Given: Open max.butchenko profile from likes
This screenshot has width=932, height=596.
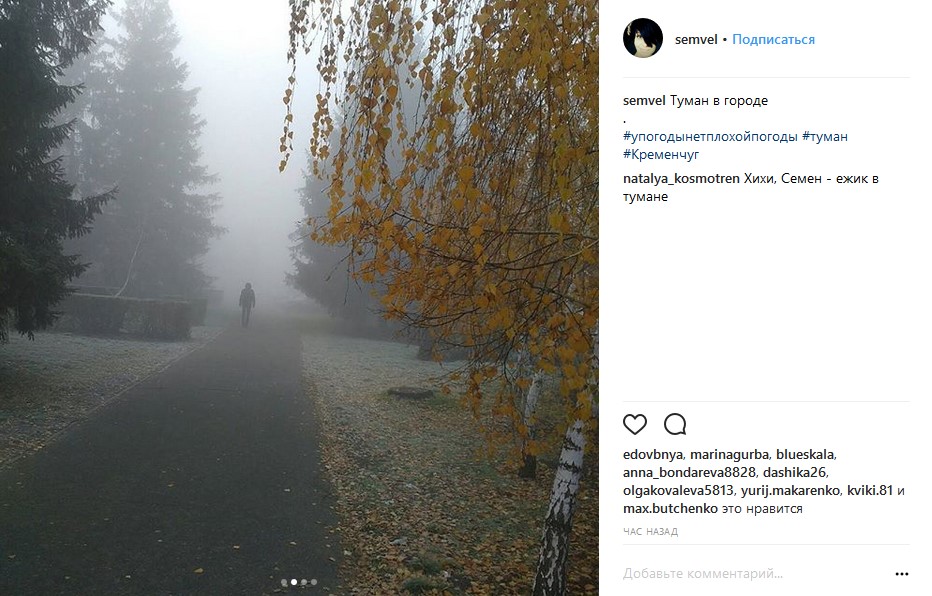Looking at the screenshot, I should 670,509.
